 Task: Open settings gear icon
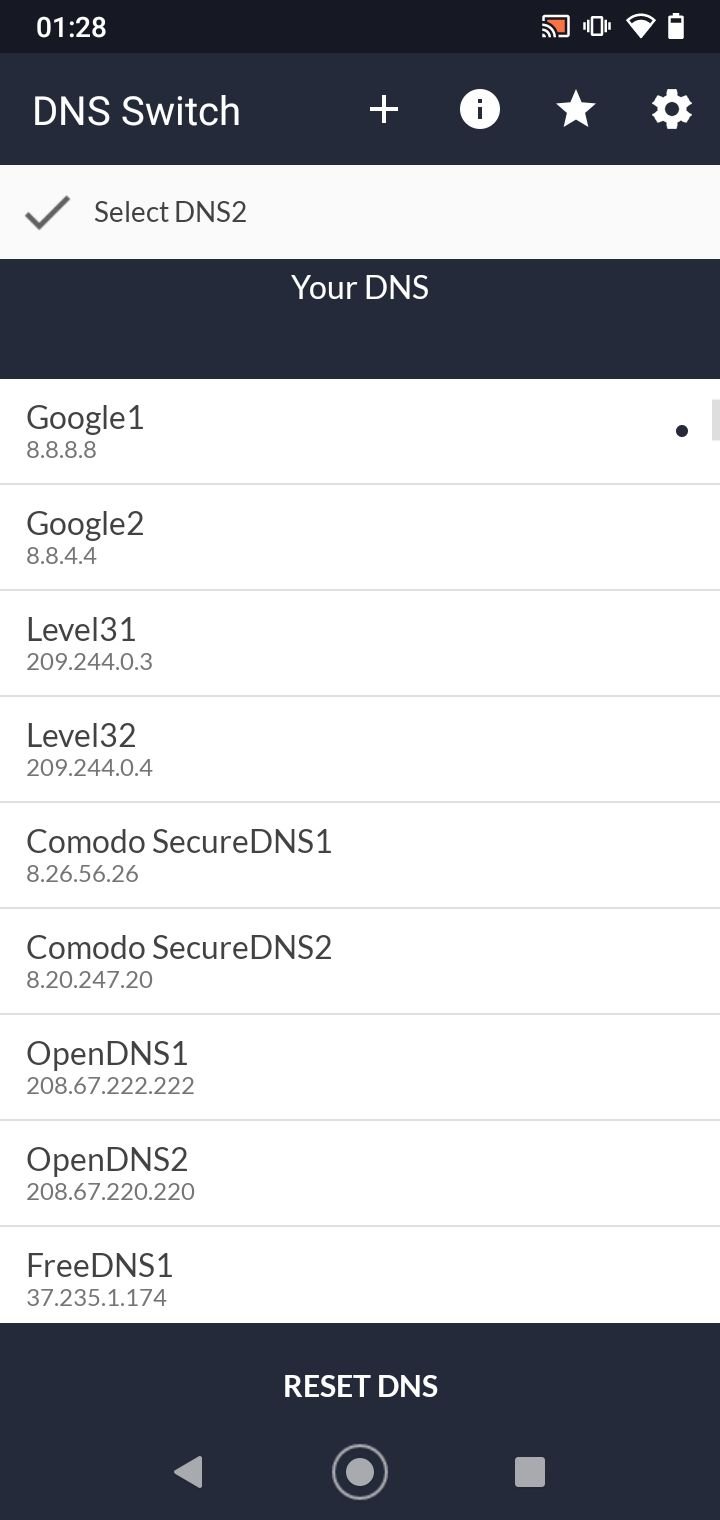[672, 110]
